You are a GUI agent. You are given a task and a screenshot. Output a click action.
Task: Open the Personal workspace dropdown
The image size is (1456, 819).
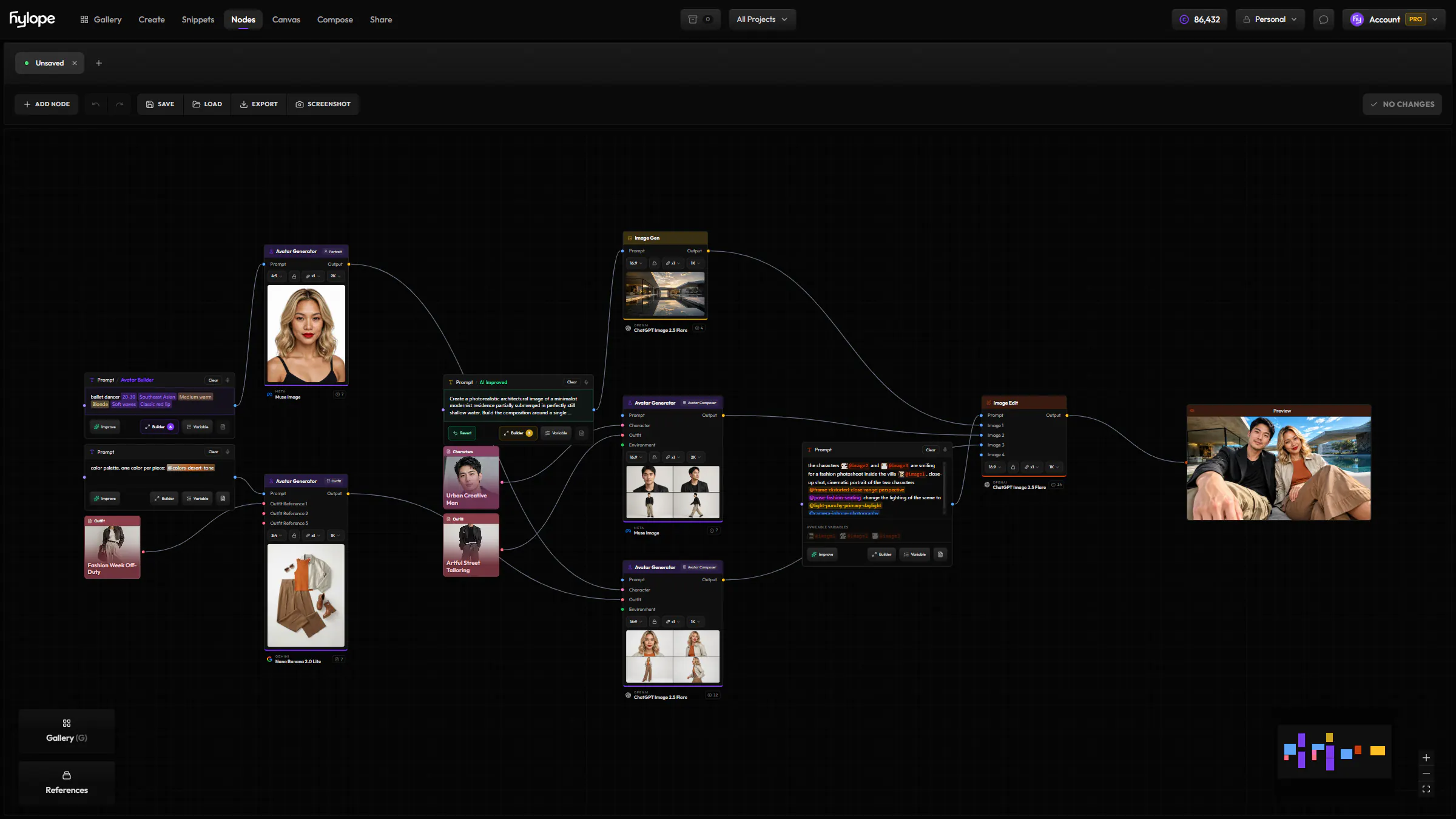[1270, 19]
